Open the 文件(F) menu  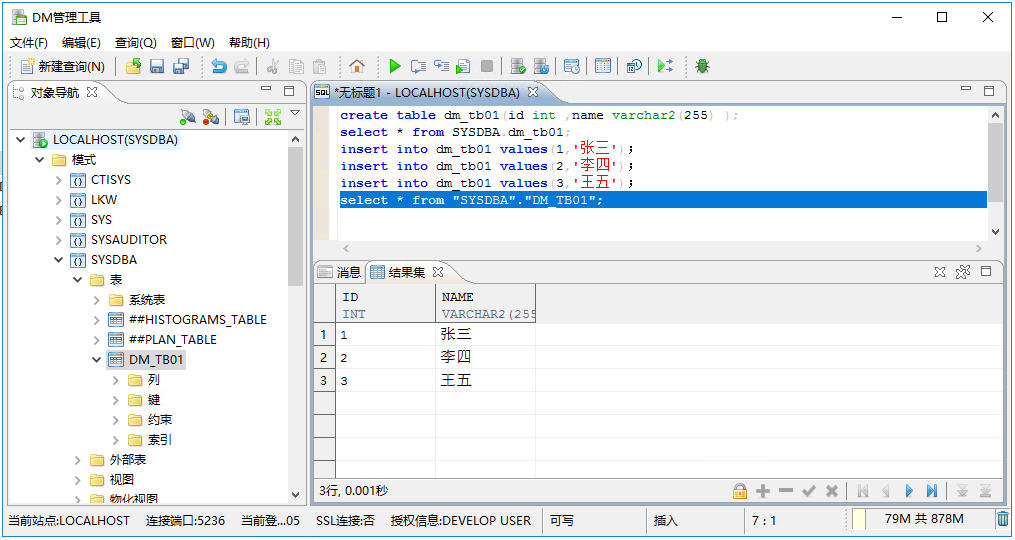click(29, 43)
